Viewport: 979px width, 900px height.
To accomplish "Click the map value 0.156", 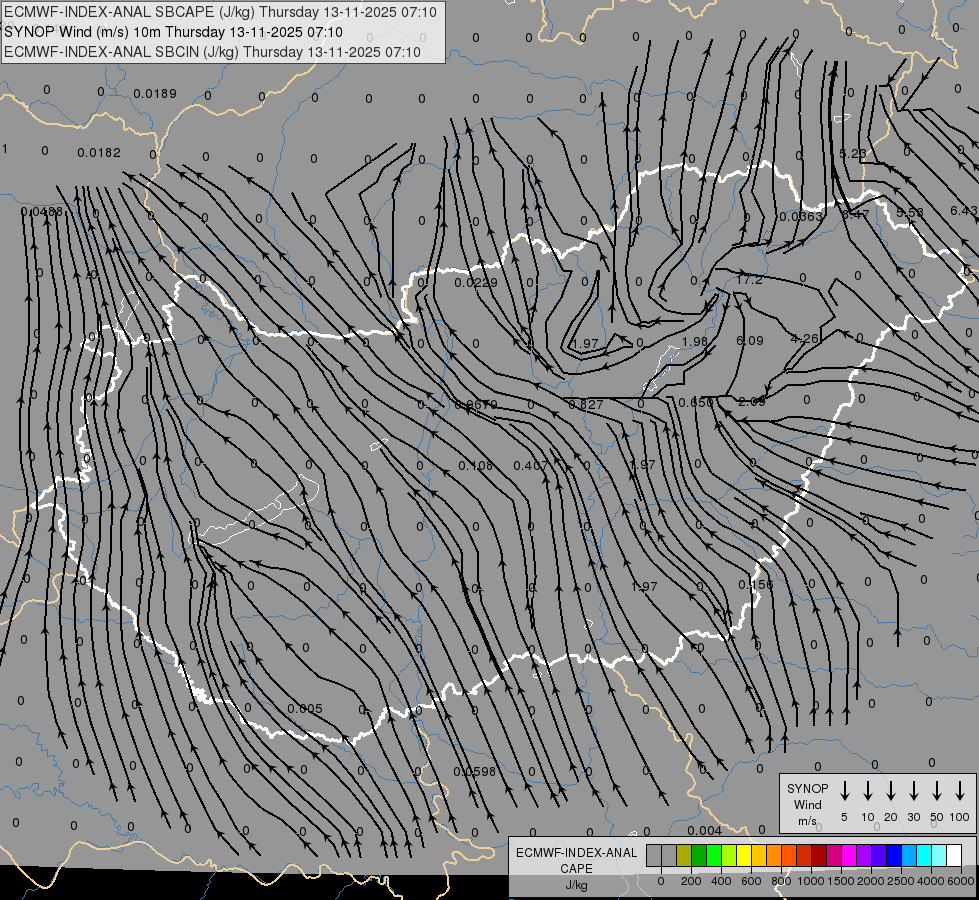I will pyautogui.click(x=755, y=585).
